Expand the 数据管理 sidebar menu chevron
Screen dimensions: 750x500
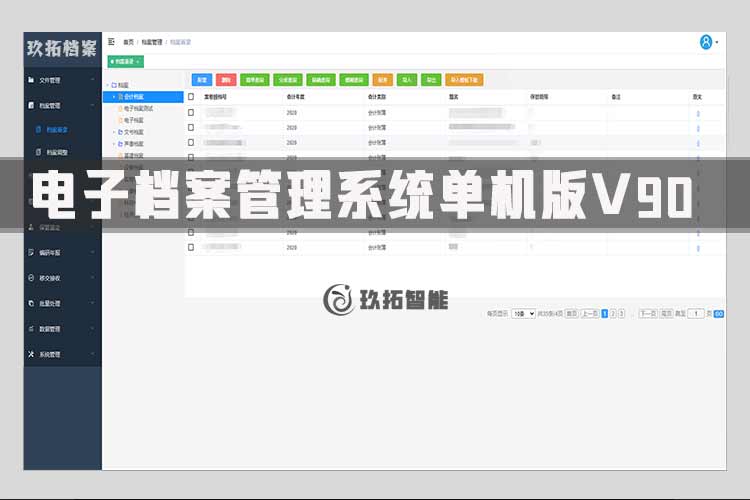click(x=92, y=328)
